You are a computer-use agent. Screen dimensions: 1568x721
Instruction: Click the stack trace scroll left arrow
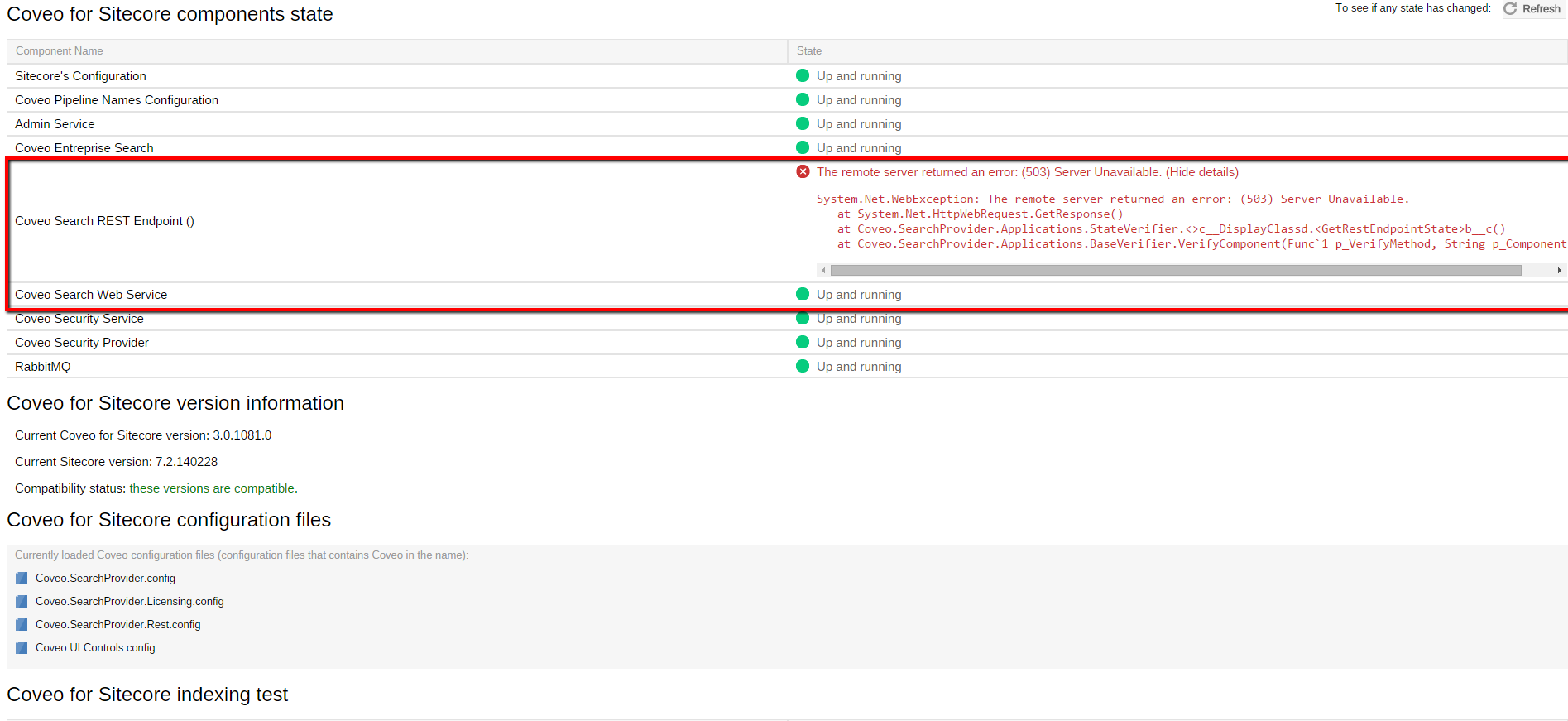click(x=823, y=271)
